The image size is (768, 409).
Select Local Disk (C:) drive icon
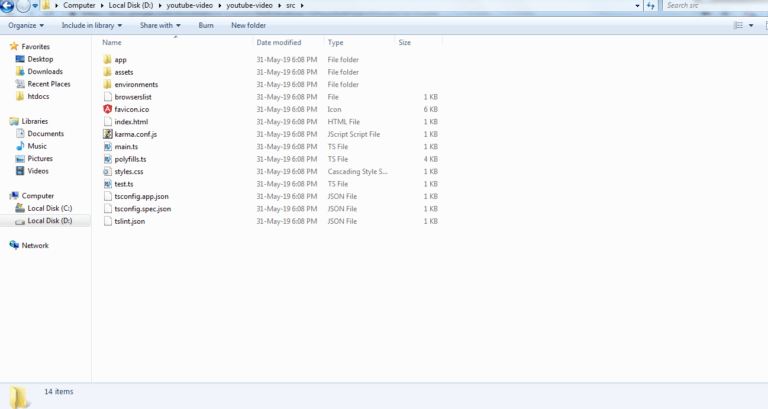[x=20, y=208]
